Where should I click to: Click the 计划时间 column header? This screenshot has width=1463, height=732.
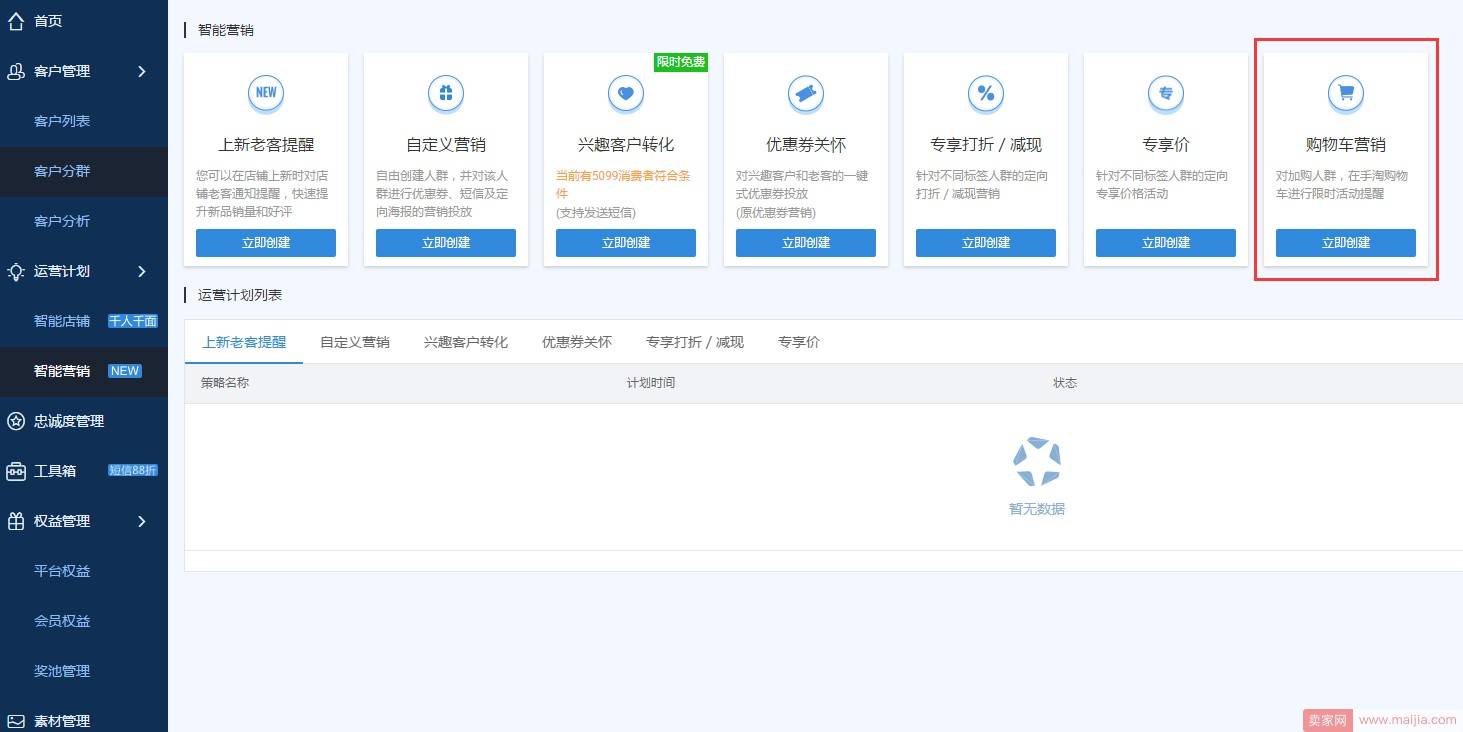[651, 383]
